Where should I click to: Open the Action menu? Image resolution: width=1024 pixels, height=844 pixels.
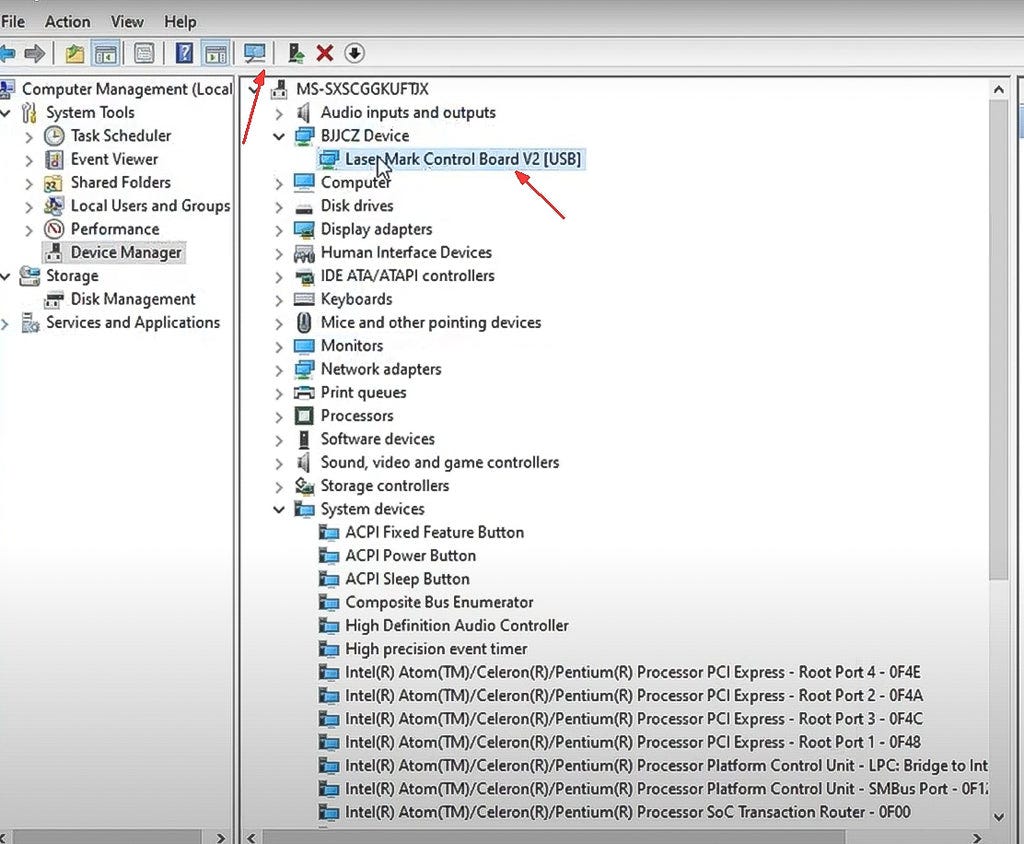pyautogui.click(x=67, y=22)
